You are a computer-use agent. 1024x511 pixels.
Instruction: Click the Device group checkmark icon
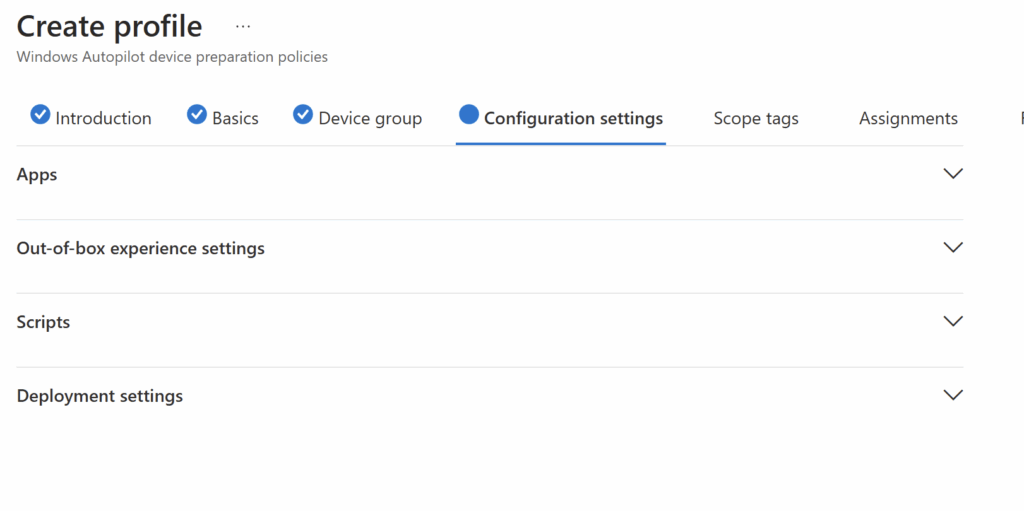tap(302, 115)
